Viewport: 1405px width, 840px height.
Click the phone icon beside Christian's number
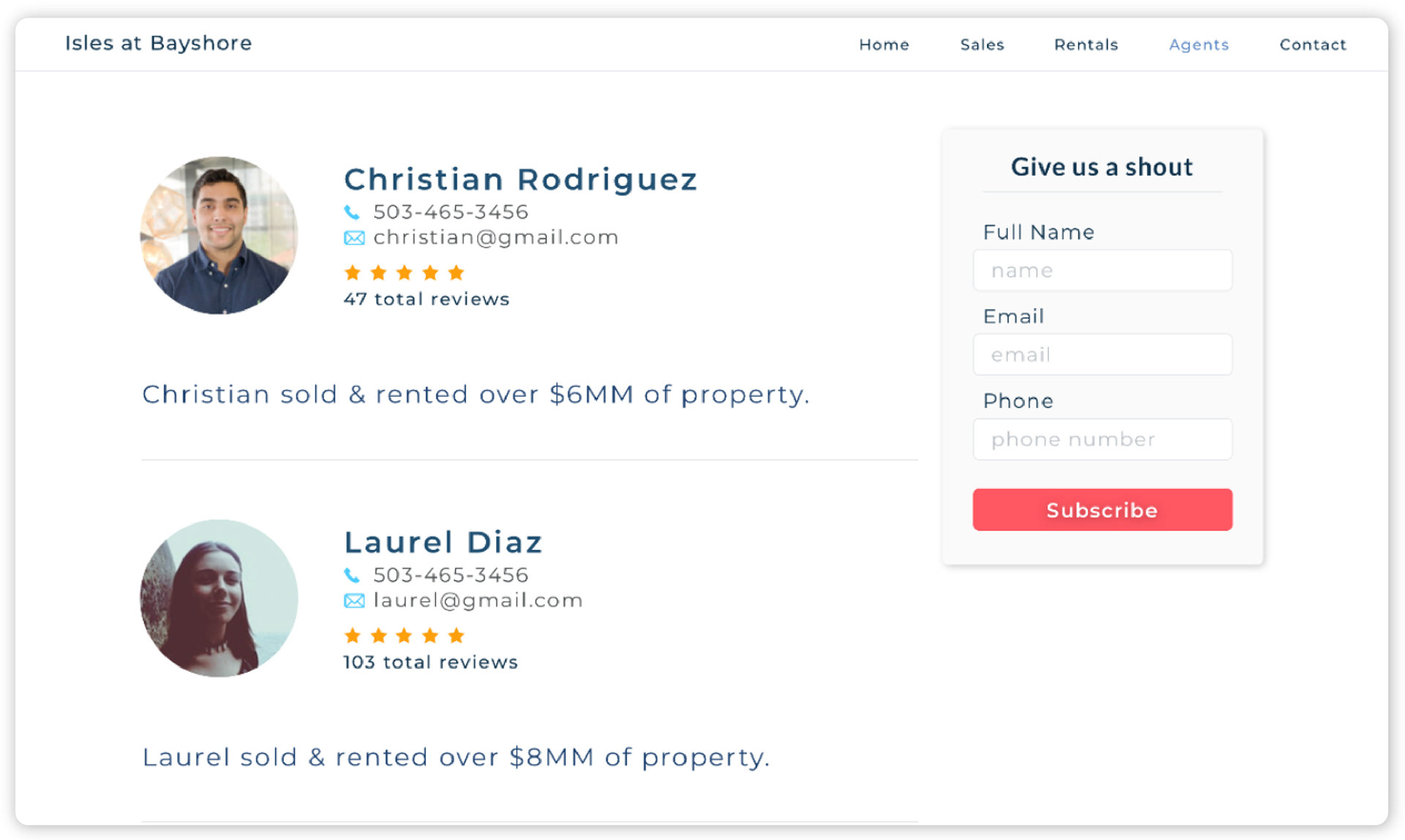point(352,212)
